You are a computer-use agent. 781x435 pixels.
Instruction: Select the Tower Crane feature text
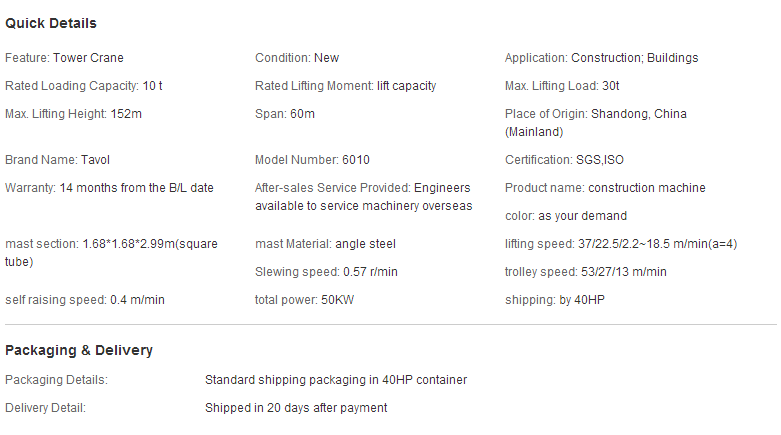[x=88, y=58]
